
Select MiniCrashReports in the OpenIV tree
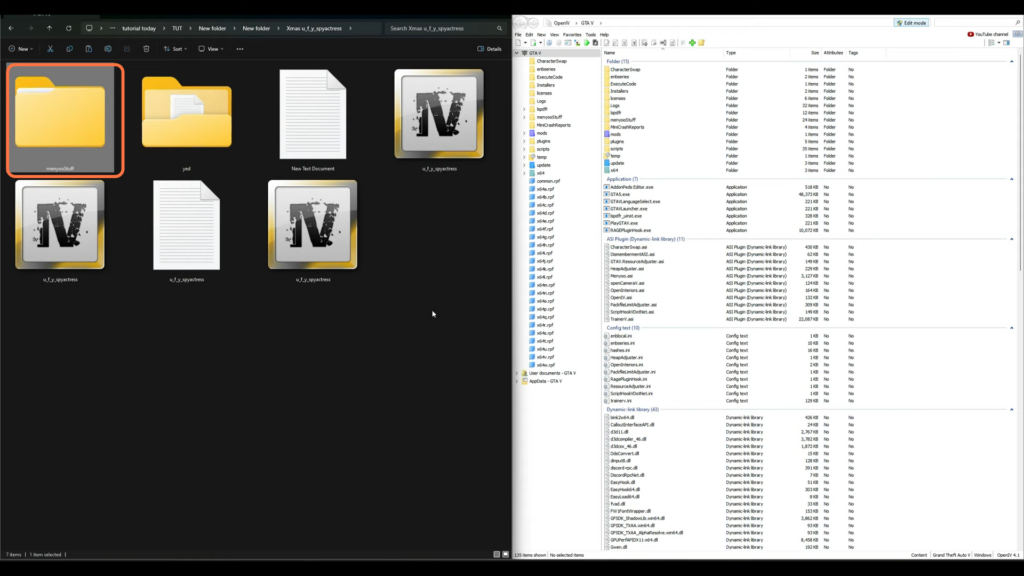(x=553, y=125)
